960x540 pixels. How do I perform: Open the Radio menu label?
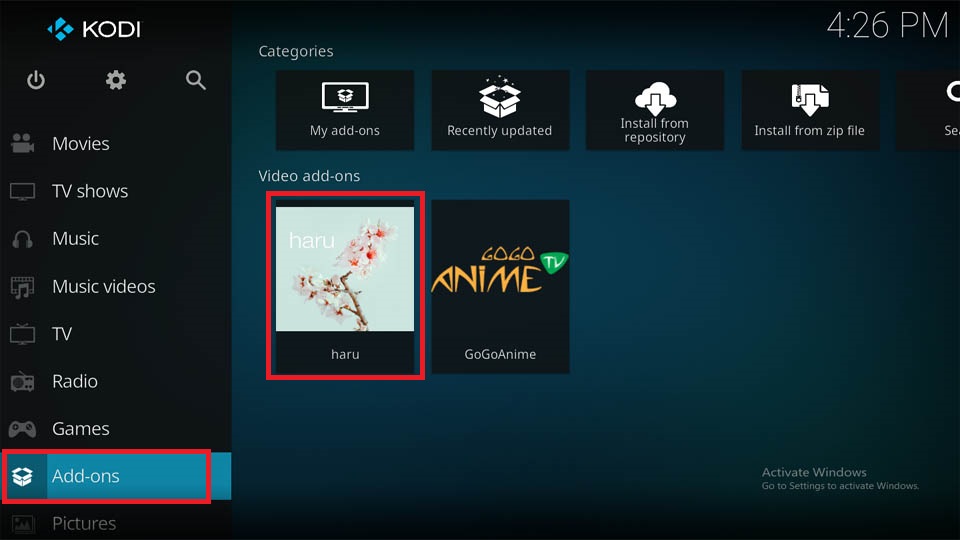[x=75, y=381]
